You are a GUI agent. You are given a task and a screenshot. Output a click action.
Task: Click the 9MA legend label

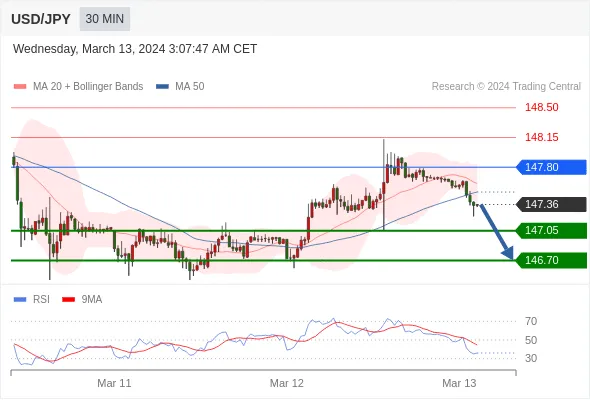[x=92, y=300]
